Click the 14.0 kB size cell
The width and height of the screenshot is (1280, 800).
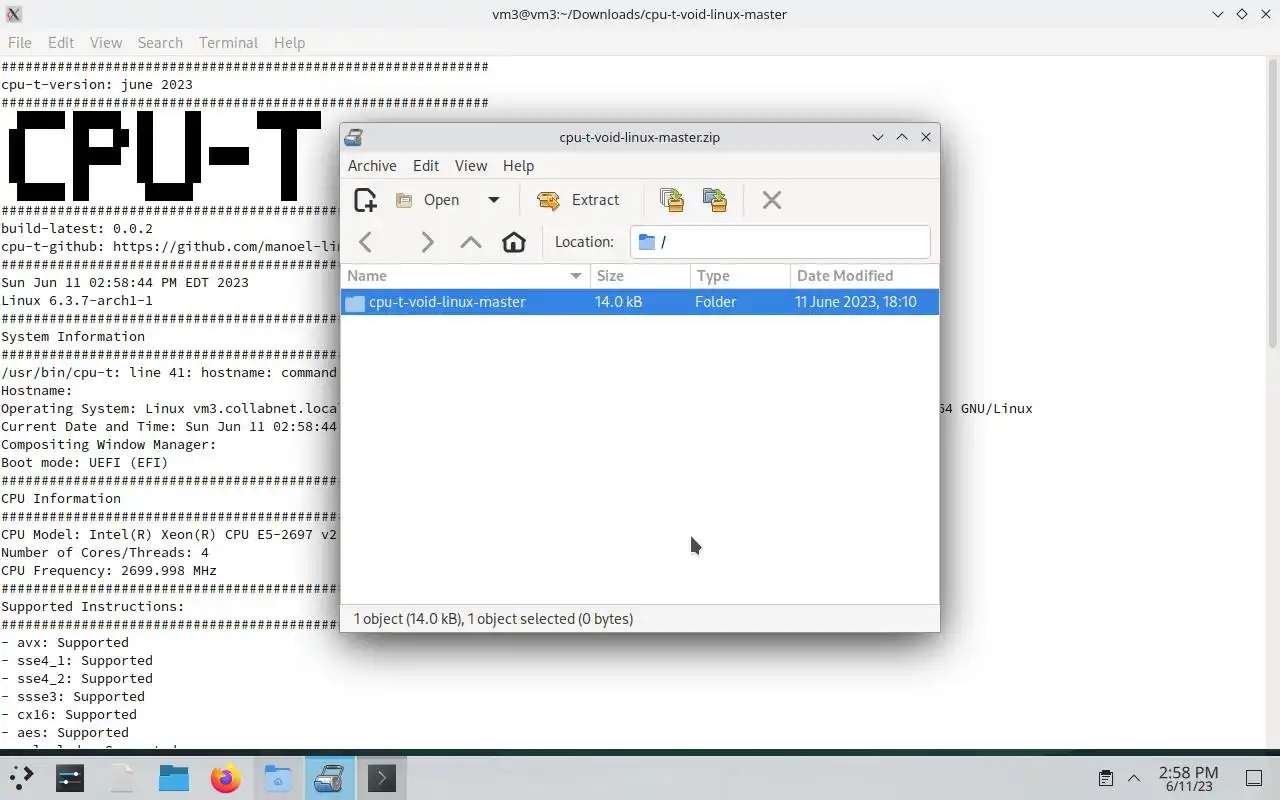point(619,302)
